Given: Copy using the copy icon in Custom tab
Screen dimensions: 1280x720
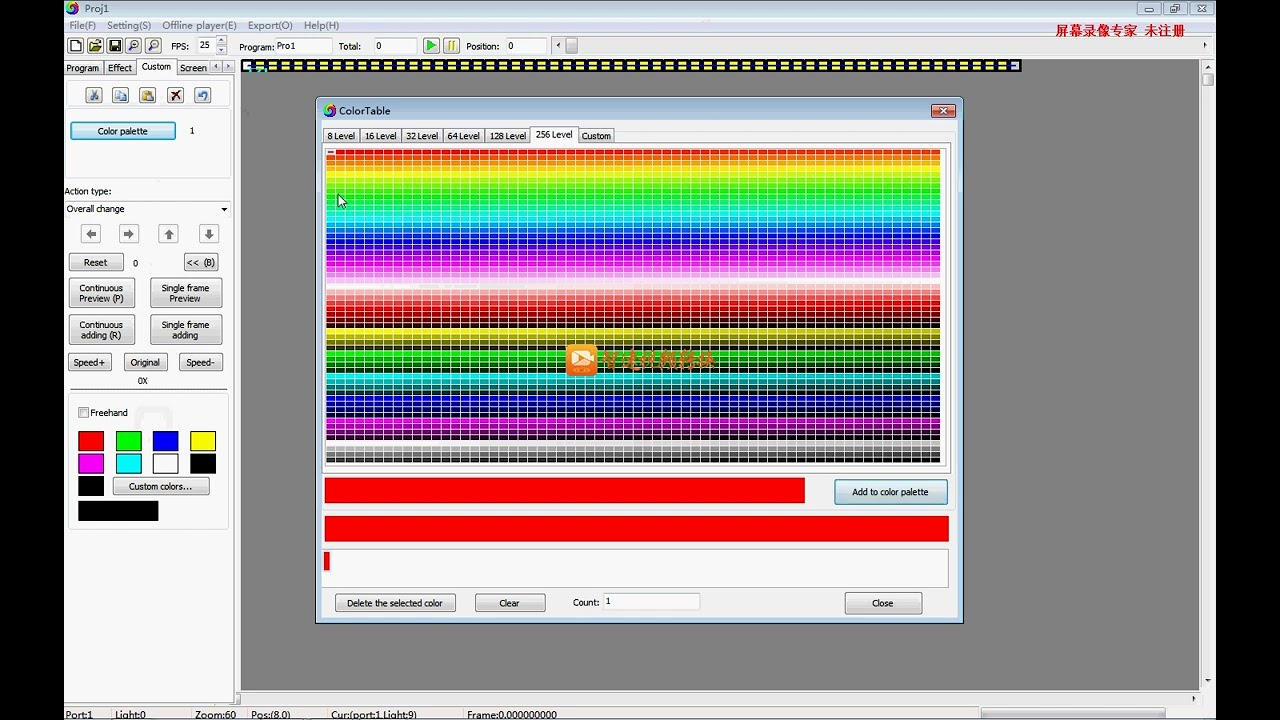Looking at the screenshot, I should (x=120, y=95).
